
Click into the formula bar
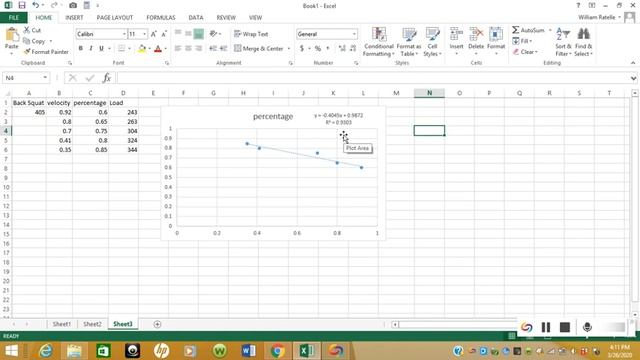(x=373, y=78)
